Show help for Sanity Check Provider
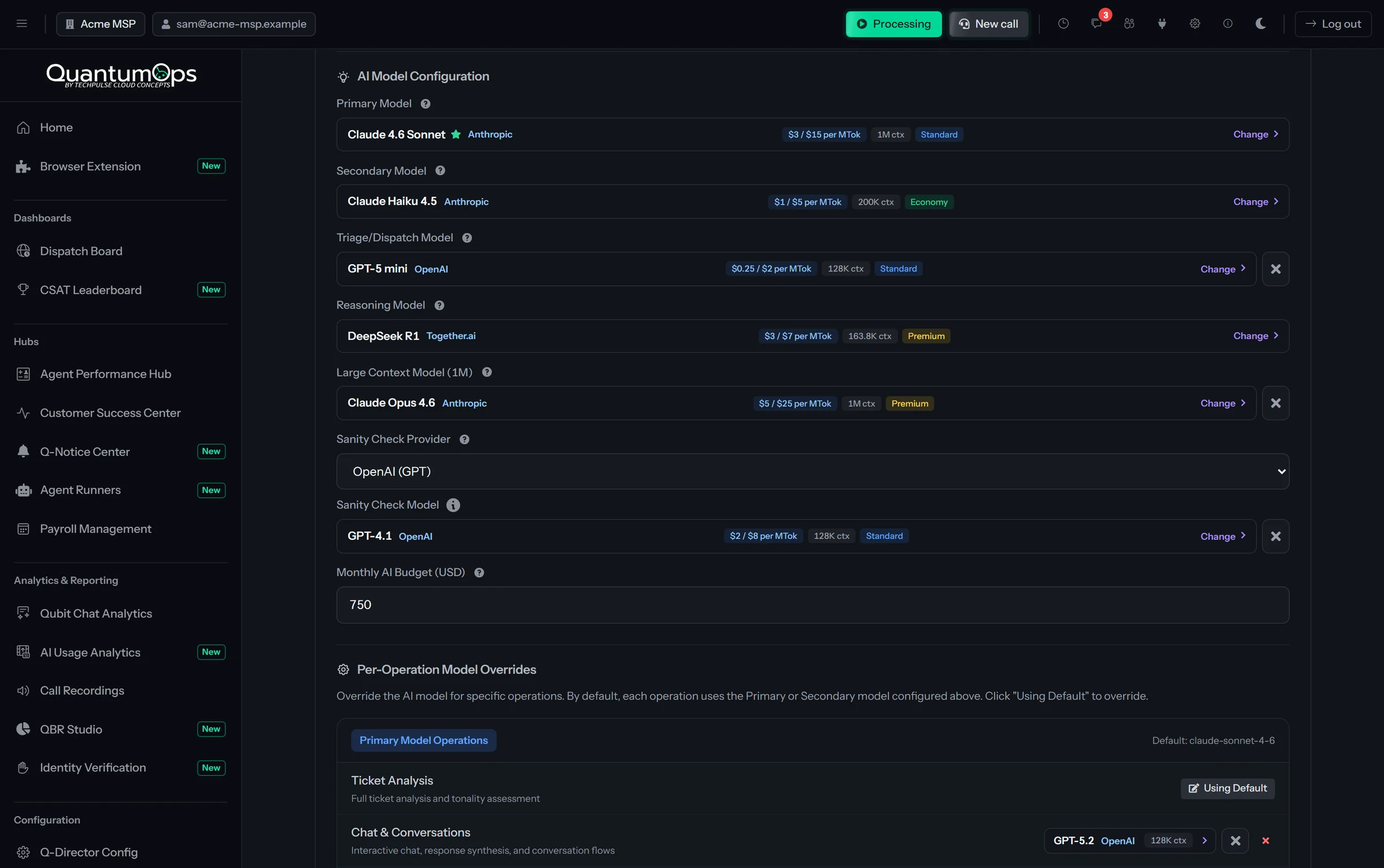Screen dimensions: 1384x868 tap(464, 439)
